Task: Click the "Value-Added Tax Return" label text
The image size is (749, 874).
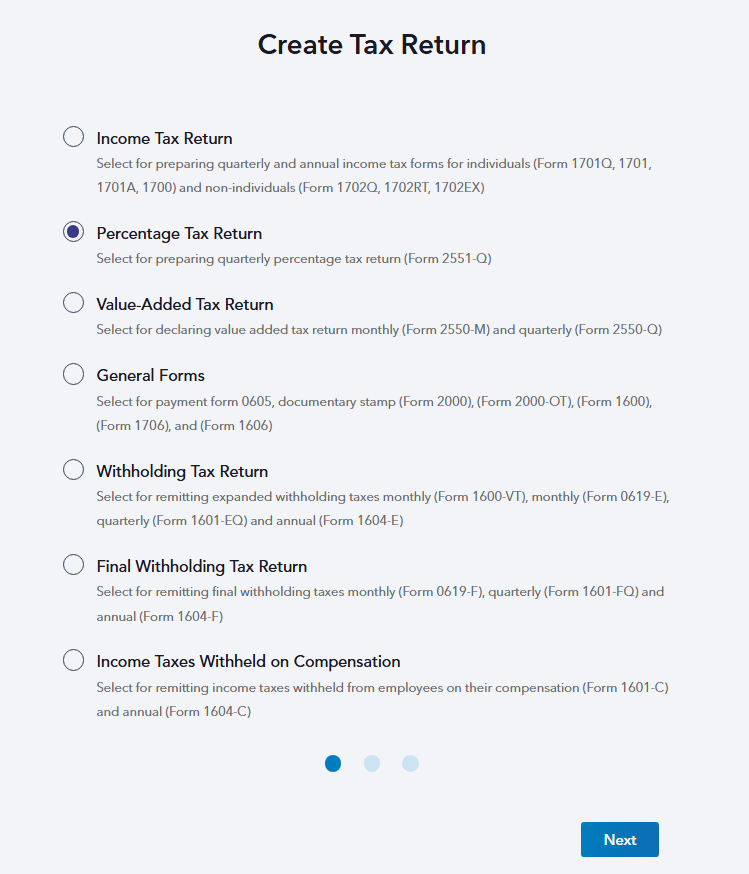Action: click(185, 304)
